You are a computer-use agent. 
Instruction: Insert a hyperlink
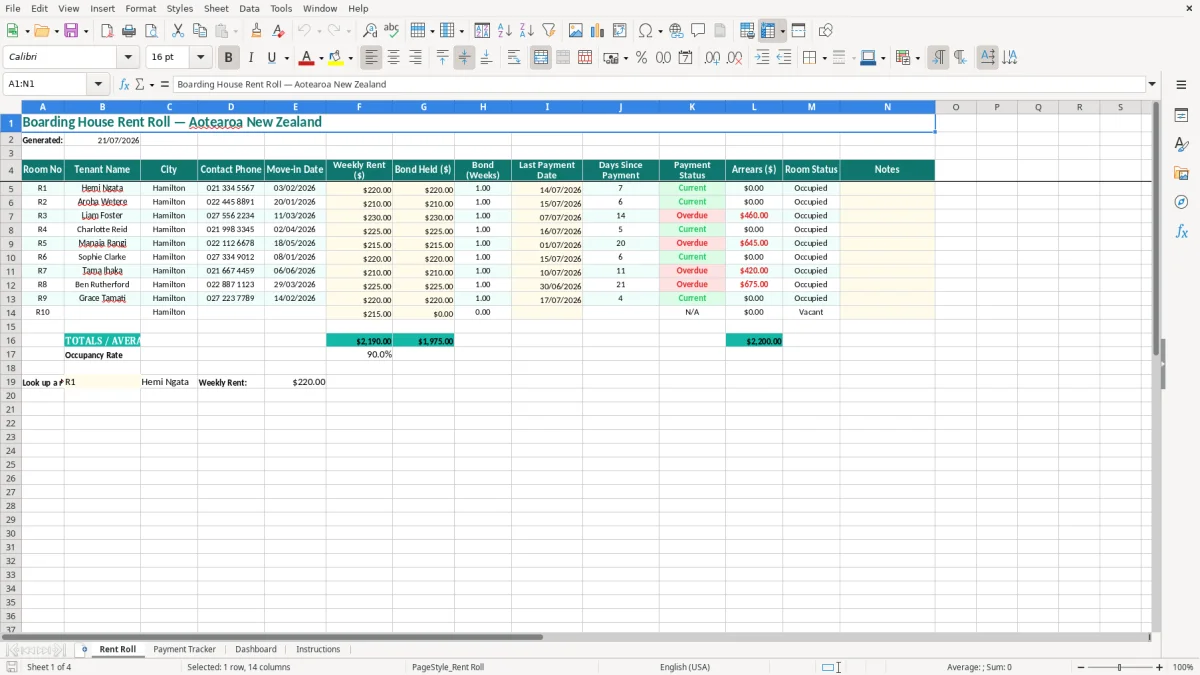676,31
